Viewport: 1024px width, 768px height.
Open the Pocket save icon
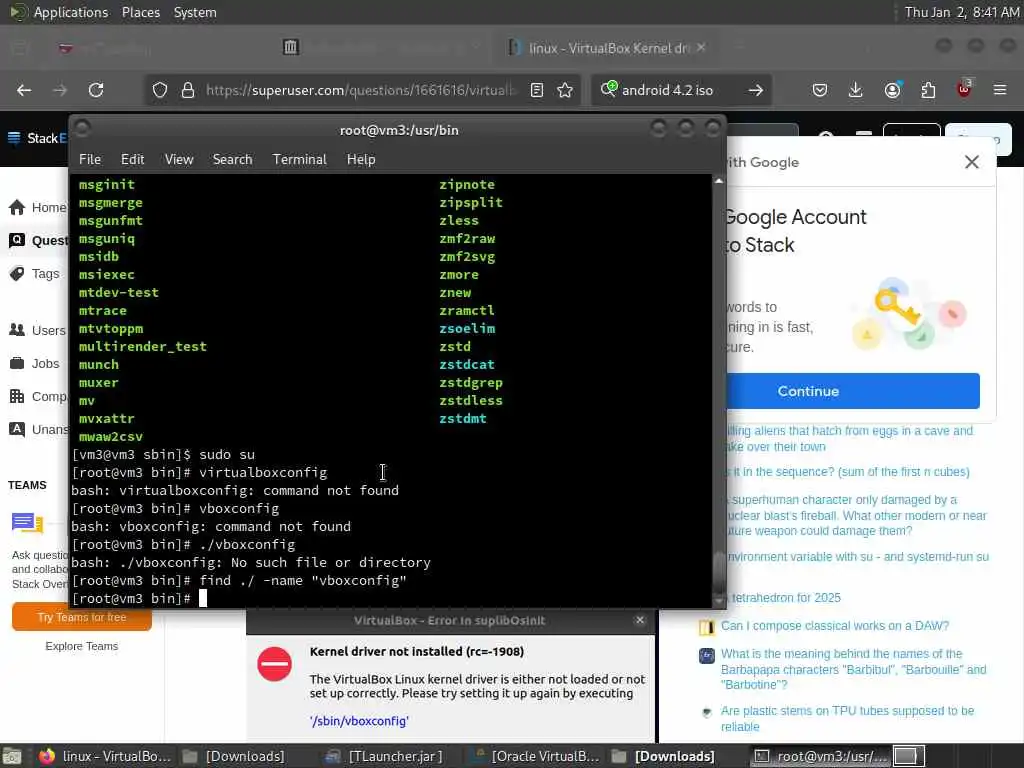pyautogui.click(x=820, y=90)
